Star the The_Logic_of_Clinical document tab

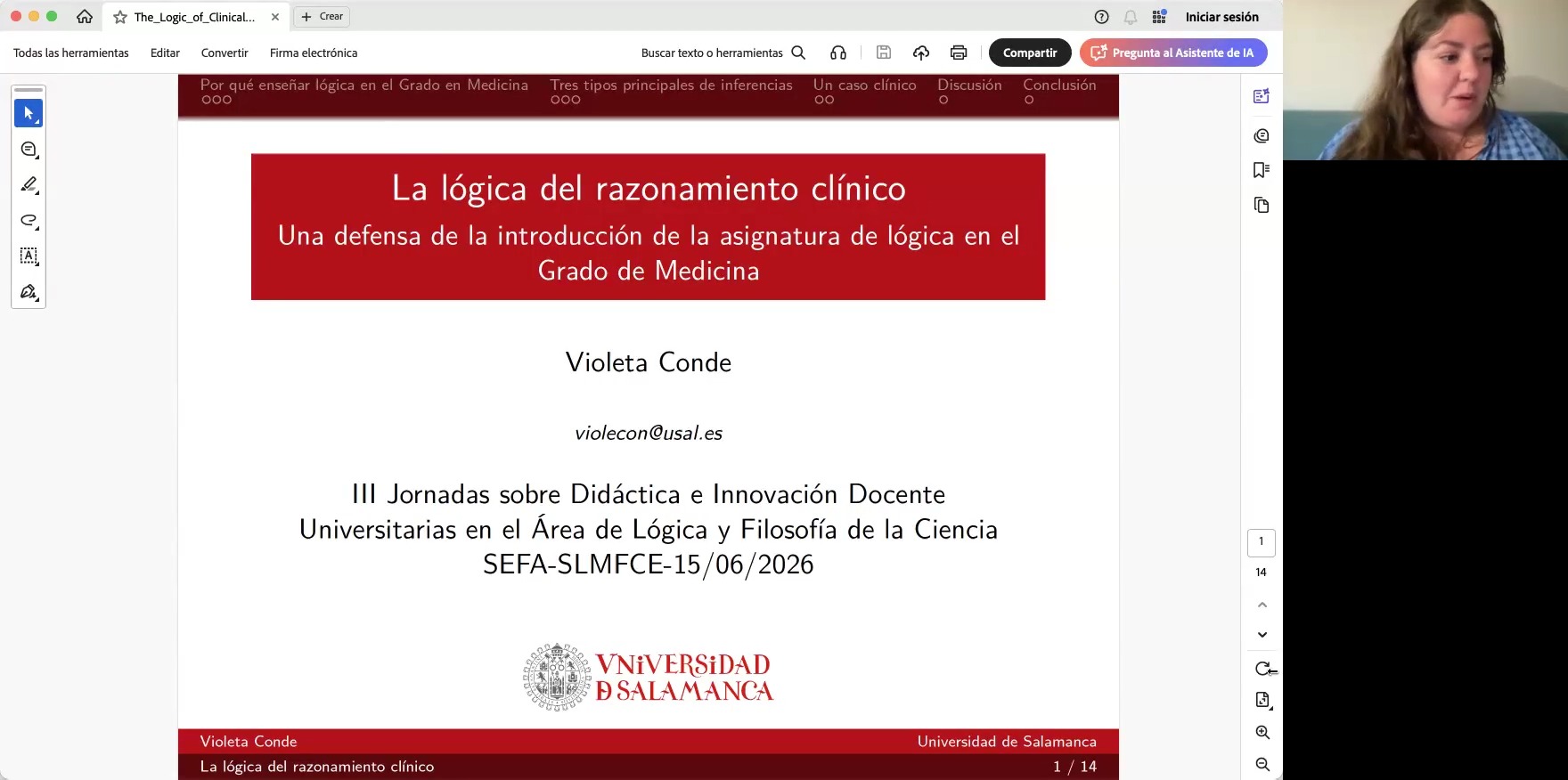click(x=120, y=17)
